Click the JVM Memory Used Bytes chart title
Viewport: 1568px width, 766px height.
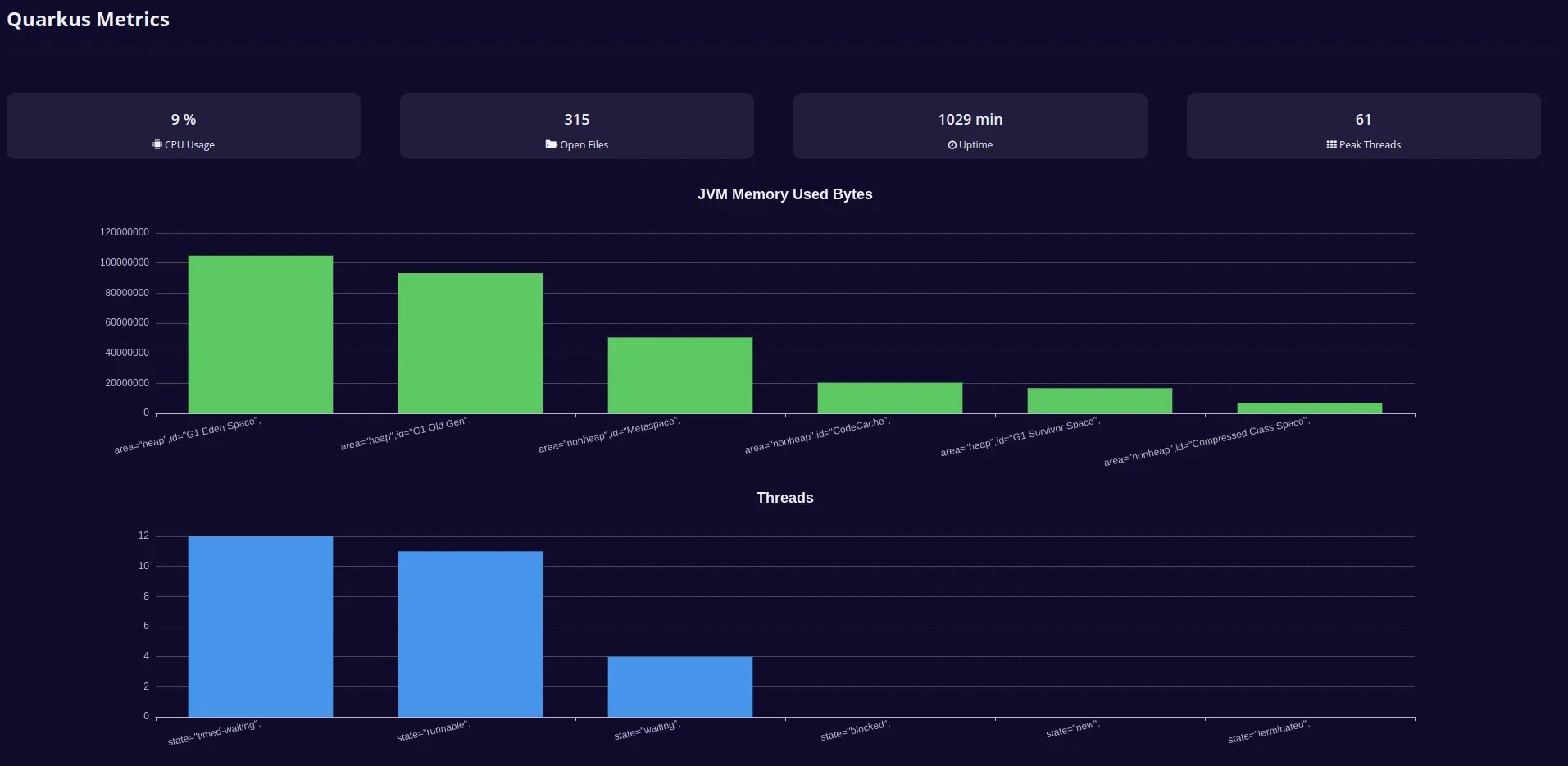coord(784,194)
